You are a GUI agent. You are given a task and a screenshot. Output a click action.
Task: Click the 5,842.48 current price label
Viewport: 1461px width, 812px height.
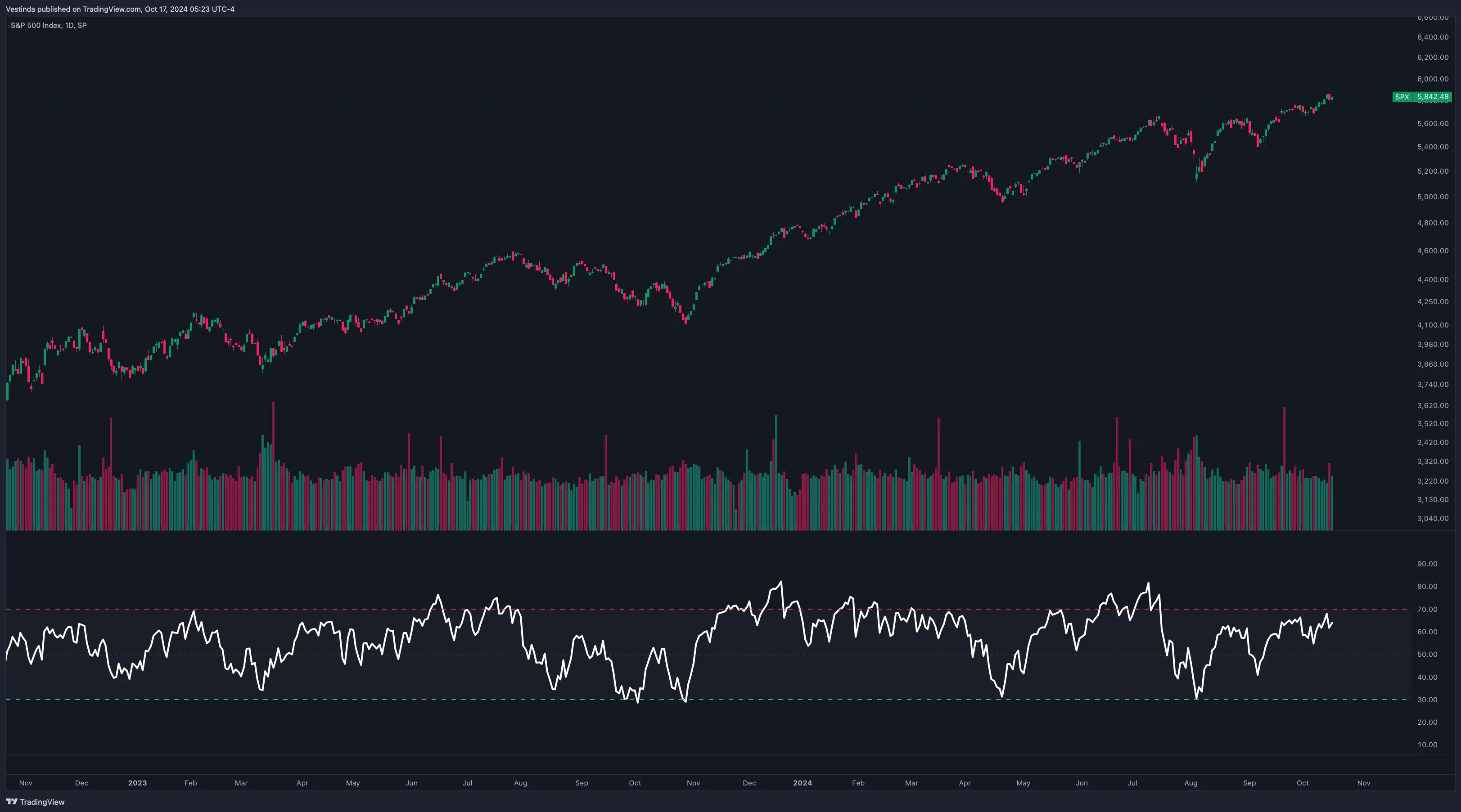(1433, 97)
